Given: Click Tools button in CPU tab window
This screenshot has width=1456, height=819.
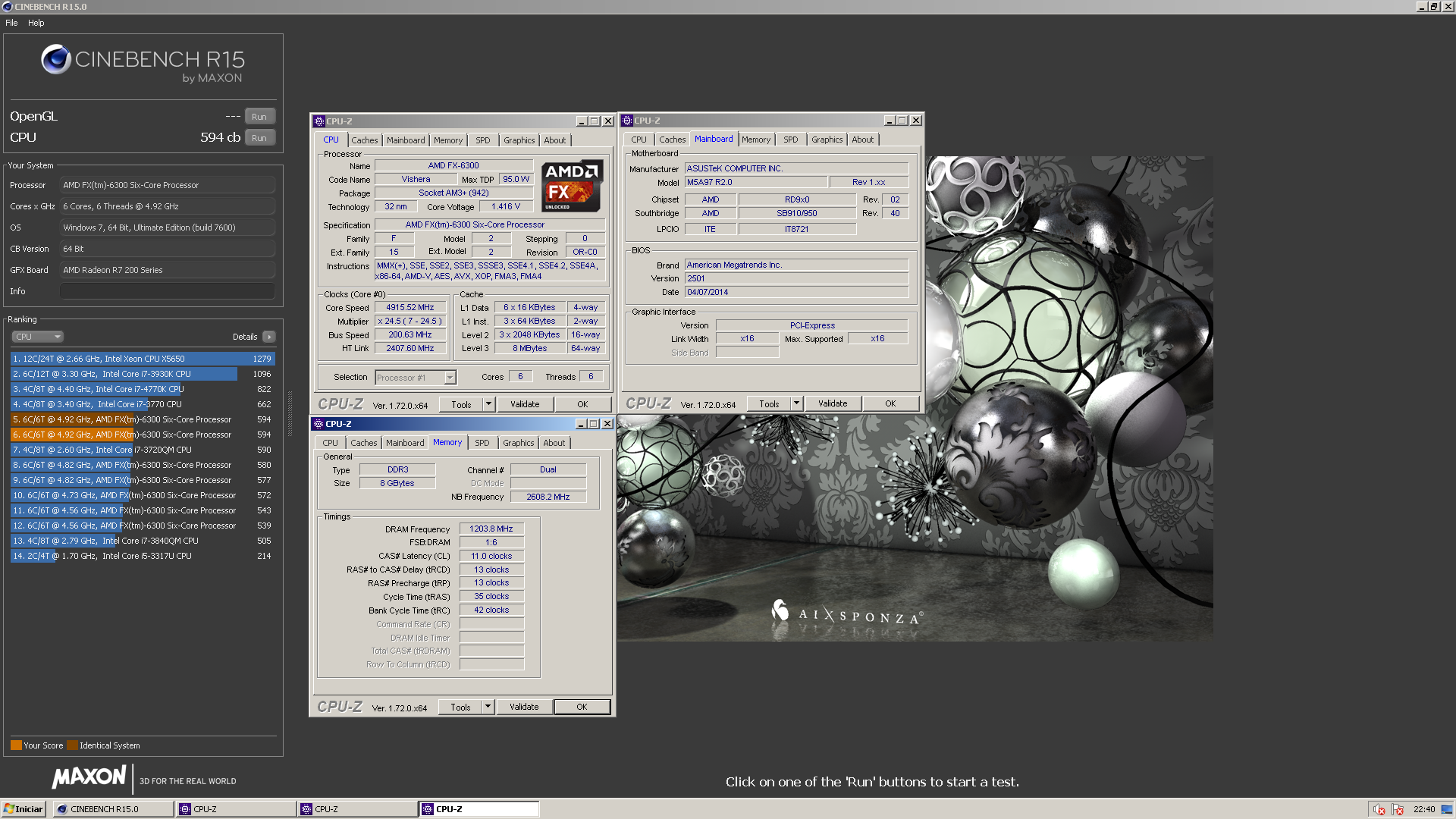Looking at the screenshot, I should click(461, 405).
